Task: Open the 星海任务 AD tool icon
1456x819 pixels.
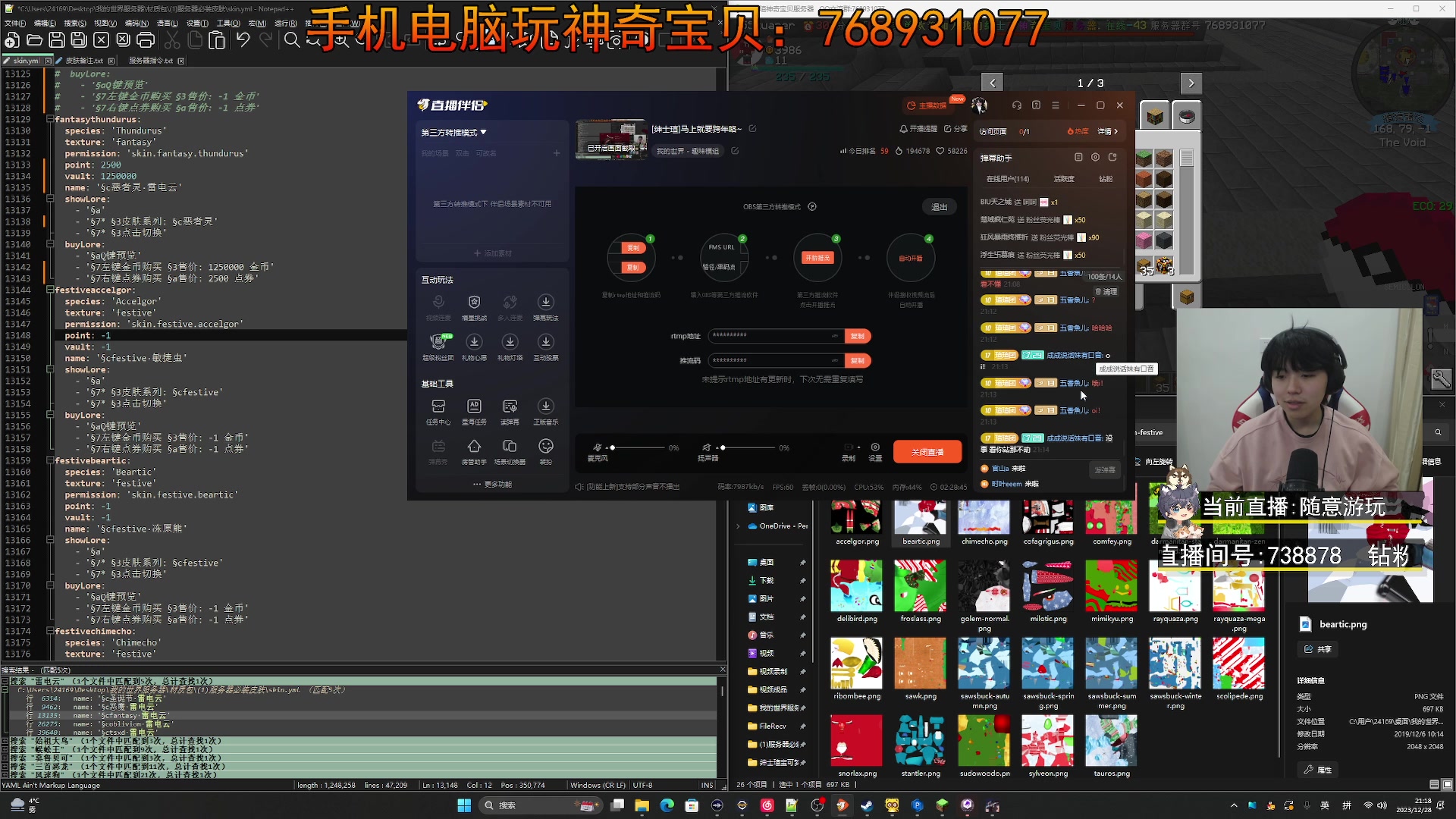Action: (475, 404)
